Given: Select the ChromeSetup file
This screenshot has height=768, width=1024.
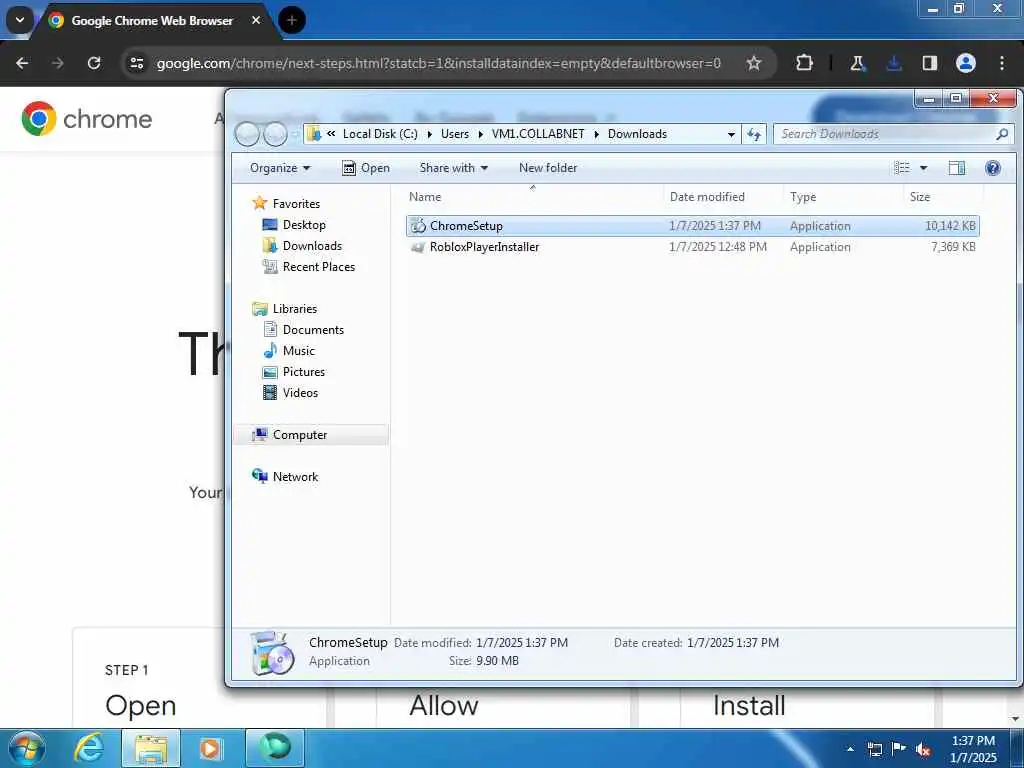Looking at the screenshot, I should (692, 226).
